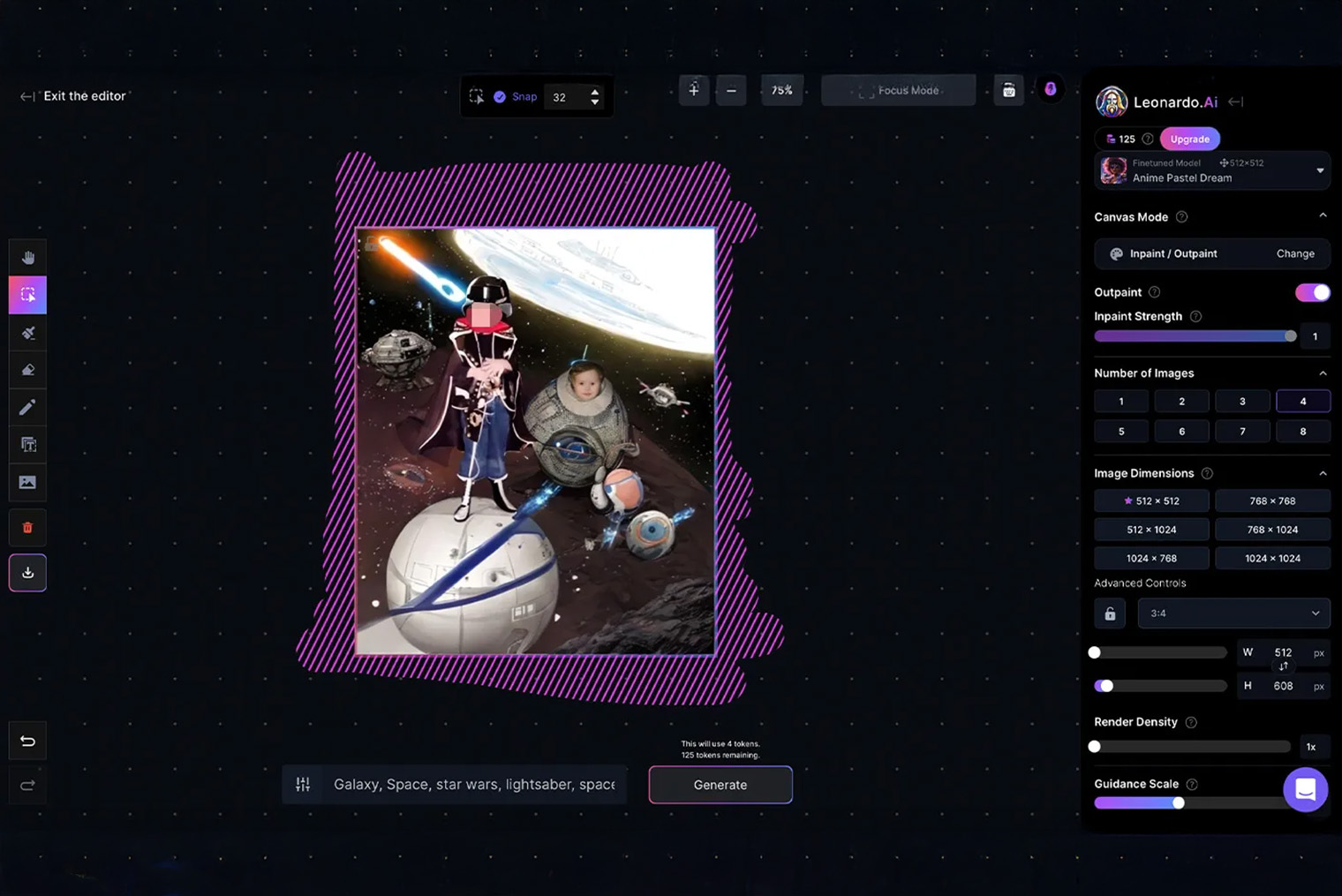
Task: Open the prompt settings sliders icon
Action: [x=303, y=784]
